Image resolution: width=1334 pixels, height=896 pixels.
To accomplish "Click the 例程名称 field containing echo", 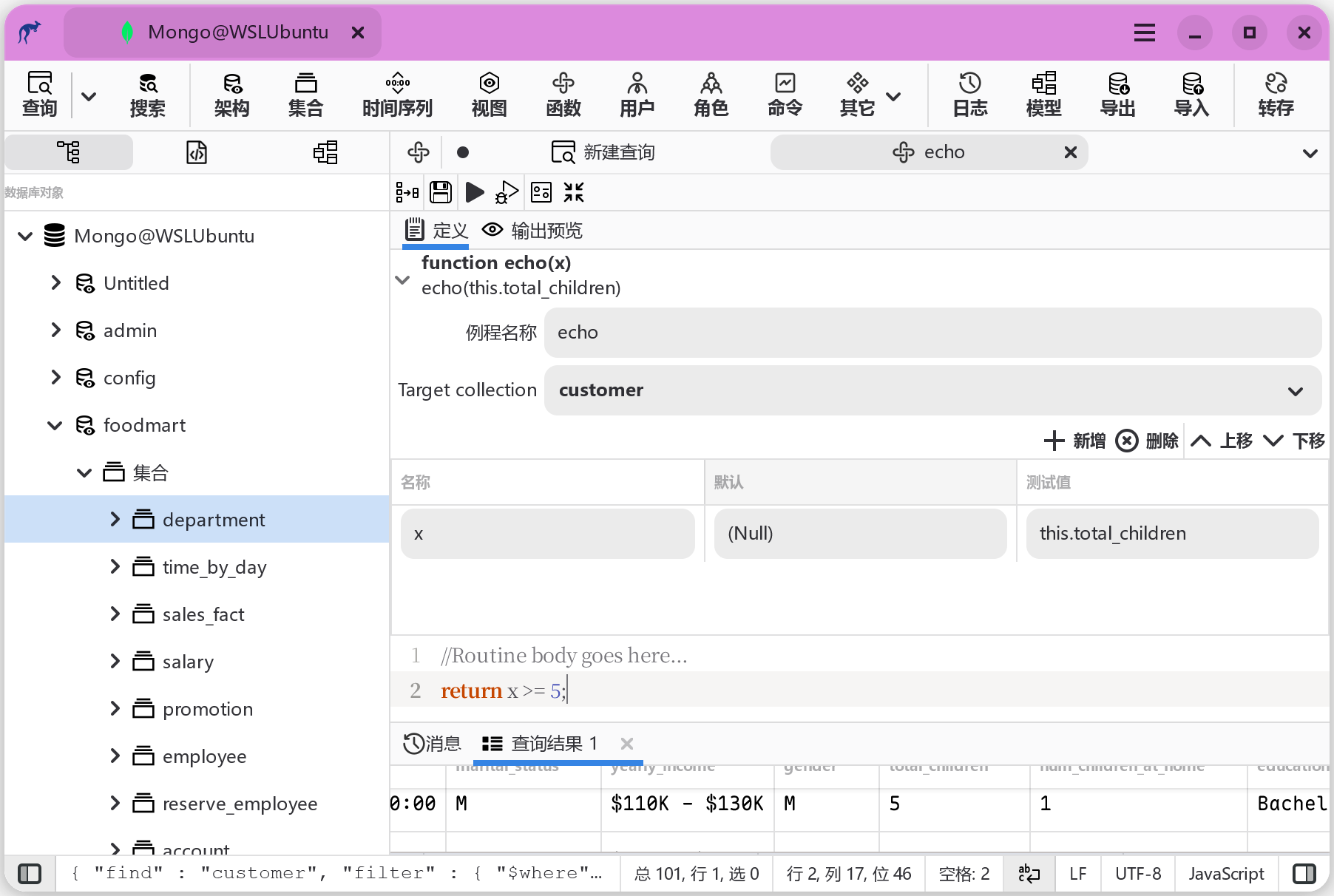I will [932, 333].
